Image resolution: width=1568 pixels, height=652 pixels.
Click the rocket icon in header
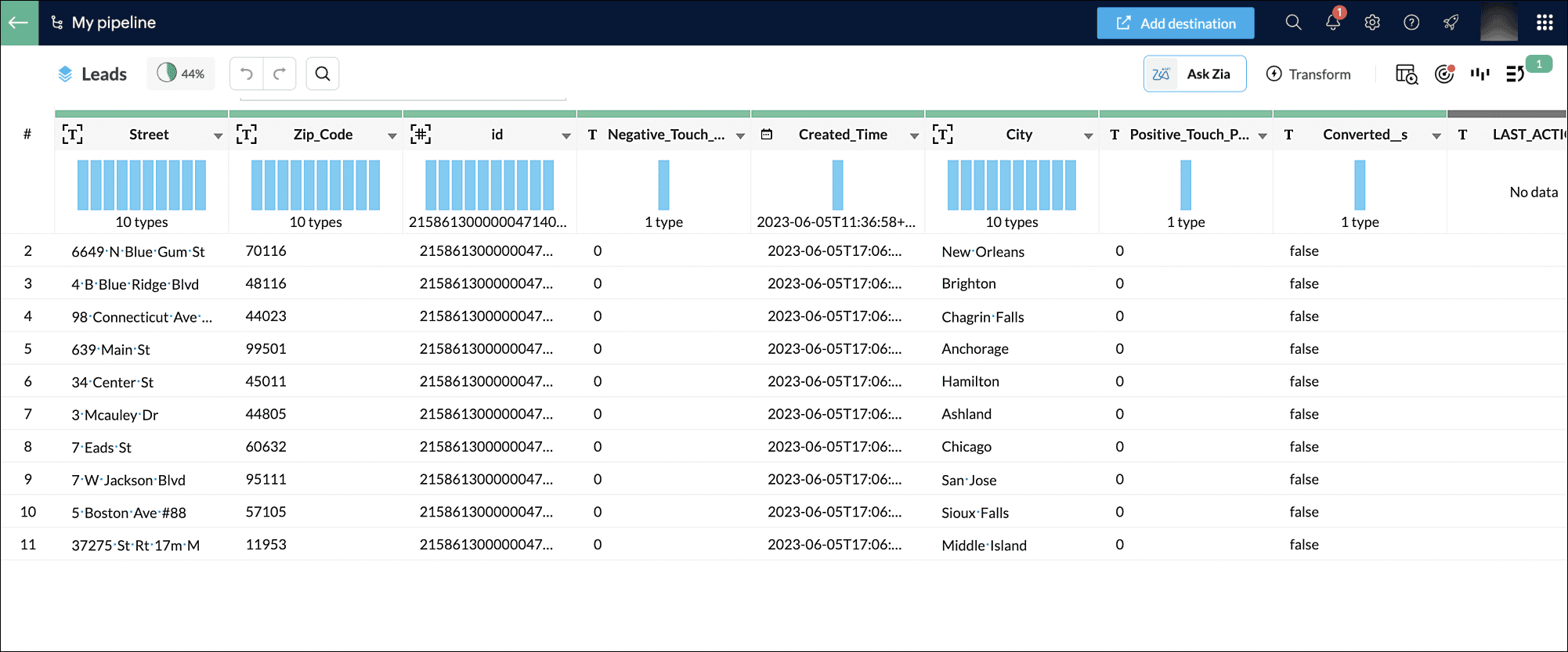pos(1451,23)
